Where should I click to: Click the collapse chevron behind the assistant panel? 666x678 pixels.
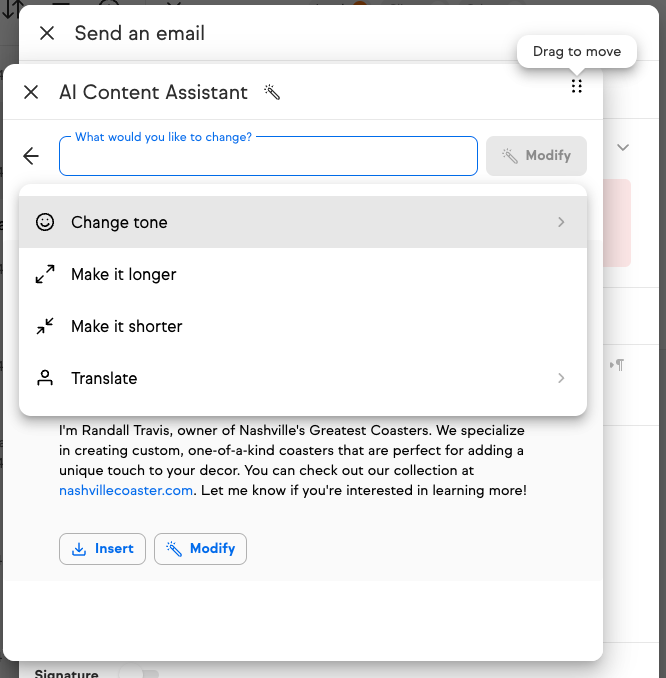pyautogui.click(x=623, y=148)
